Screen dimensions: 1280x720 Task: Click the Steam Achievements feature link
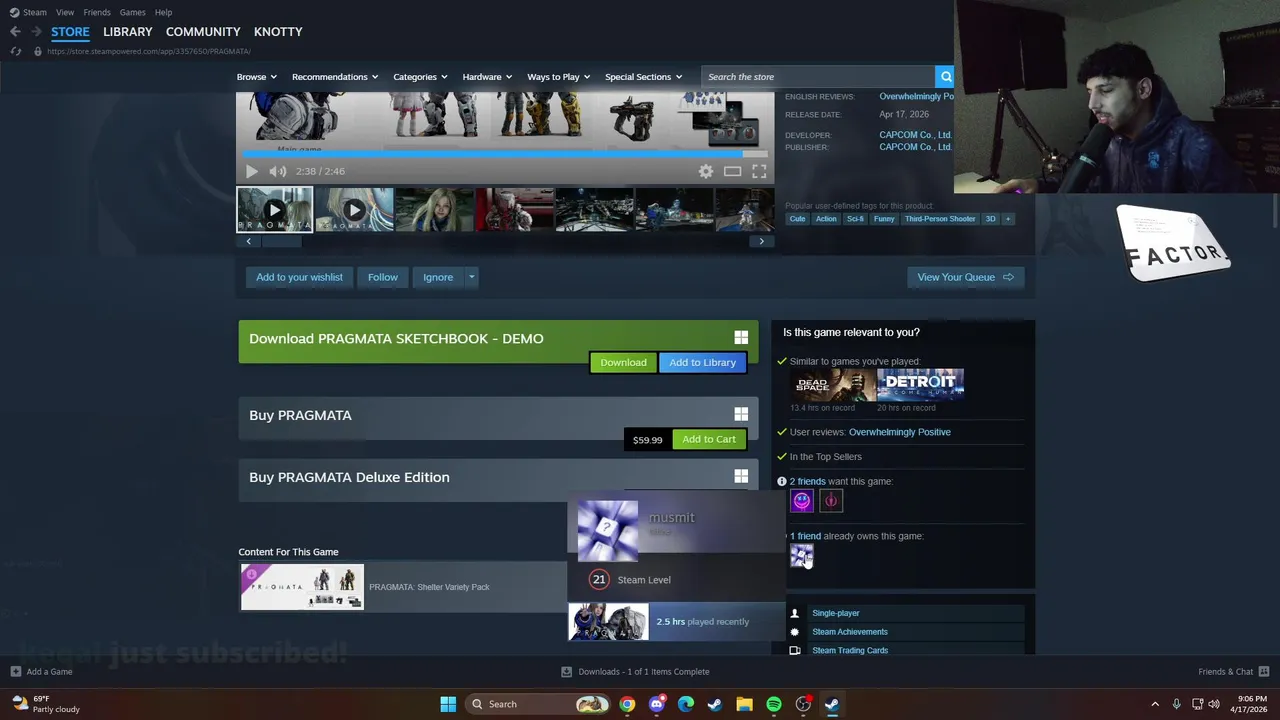tap(850, 632)
